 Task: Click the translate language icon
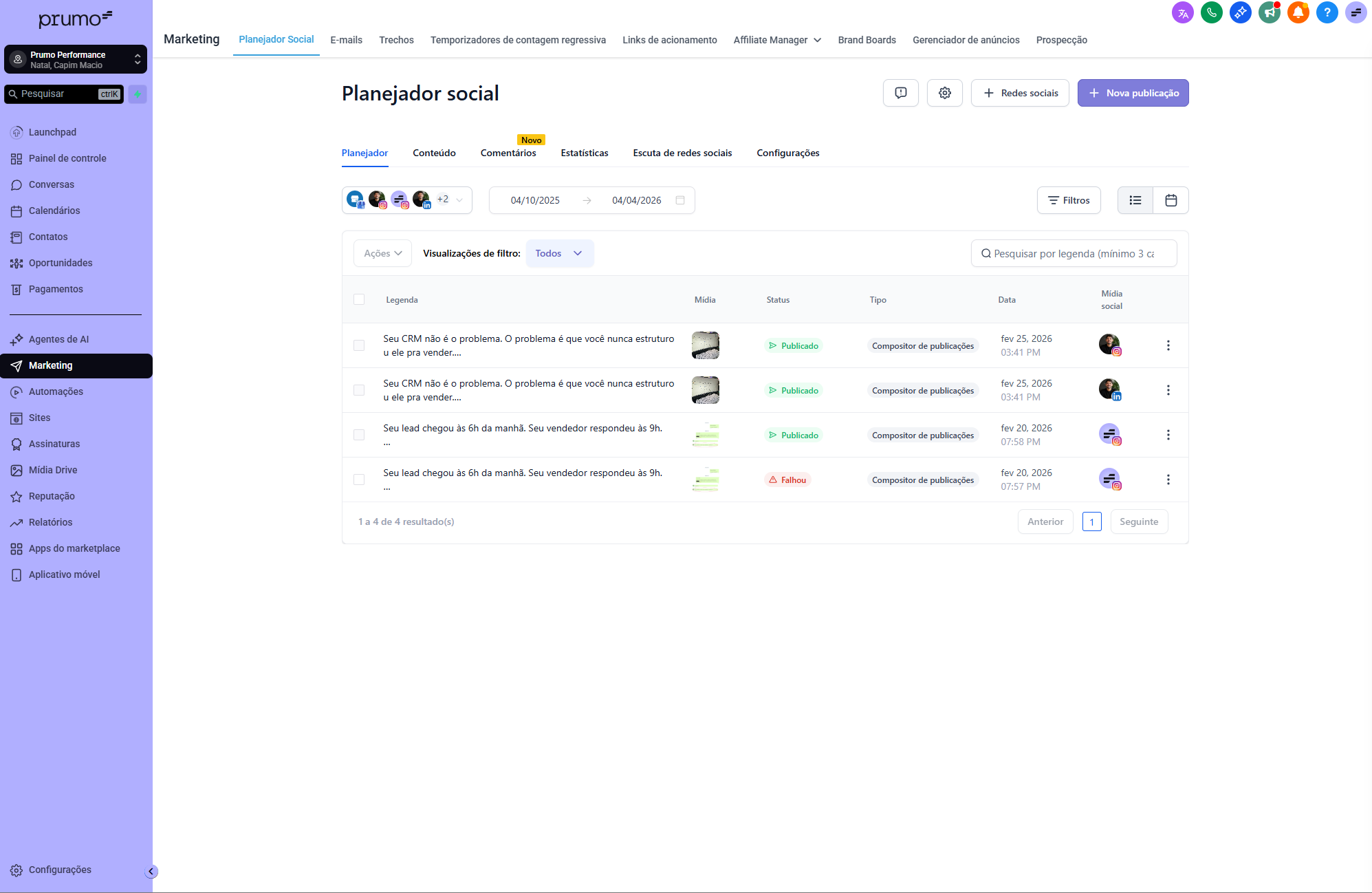pos(1183,12)
